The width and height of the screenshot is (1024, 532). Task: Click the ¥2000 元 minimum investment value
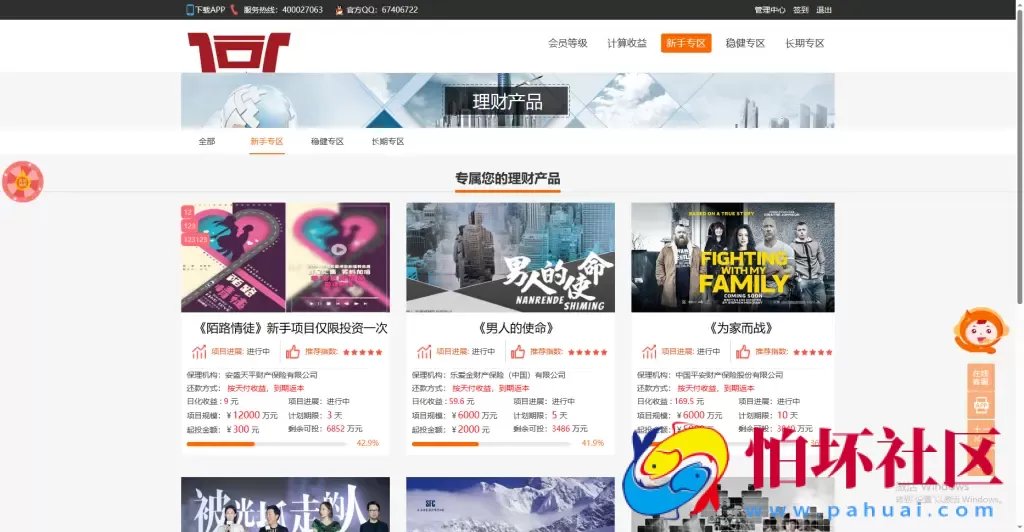point(470,430)
